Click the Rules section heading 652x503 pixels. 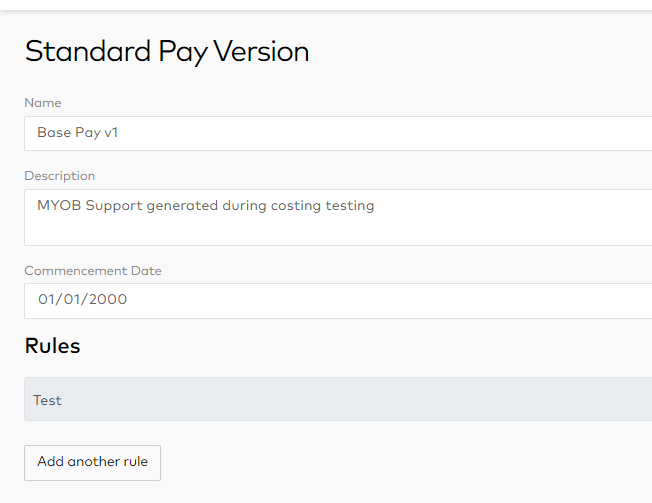tap(52, 346)
